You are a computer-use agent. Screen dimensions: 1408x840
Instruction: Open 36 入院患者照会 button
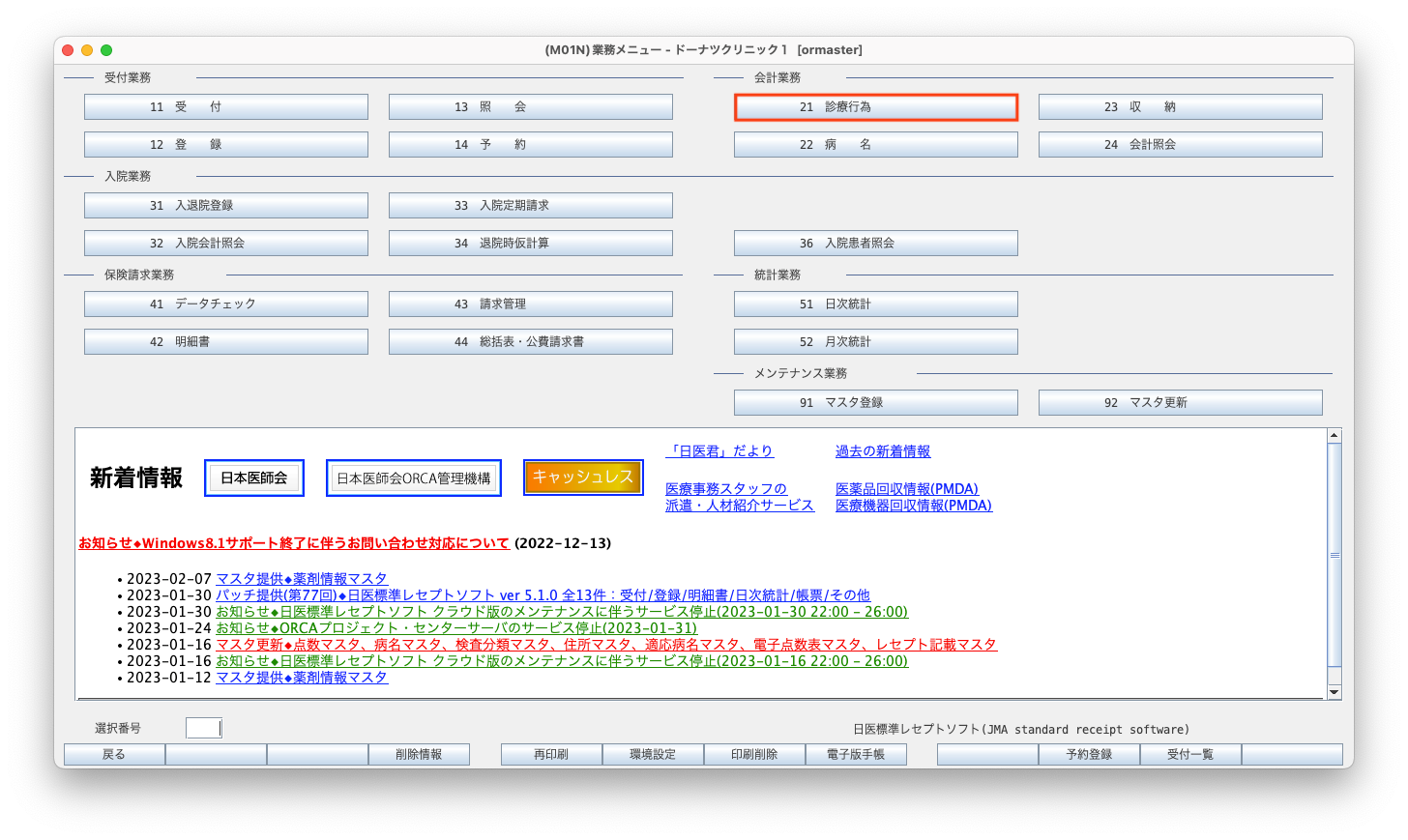[x=875, y=244]
